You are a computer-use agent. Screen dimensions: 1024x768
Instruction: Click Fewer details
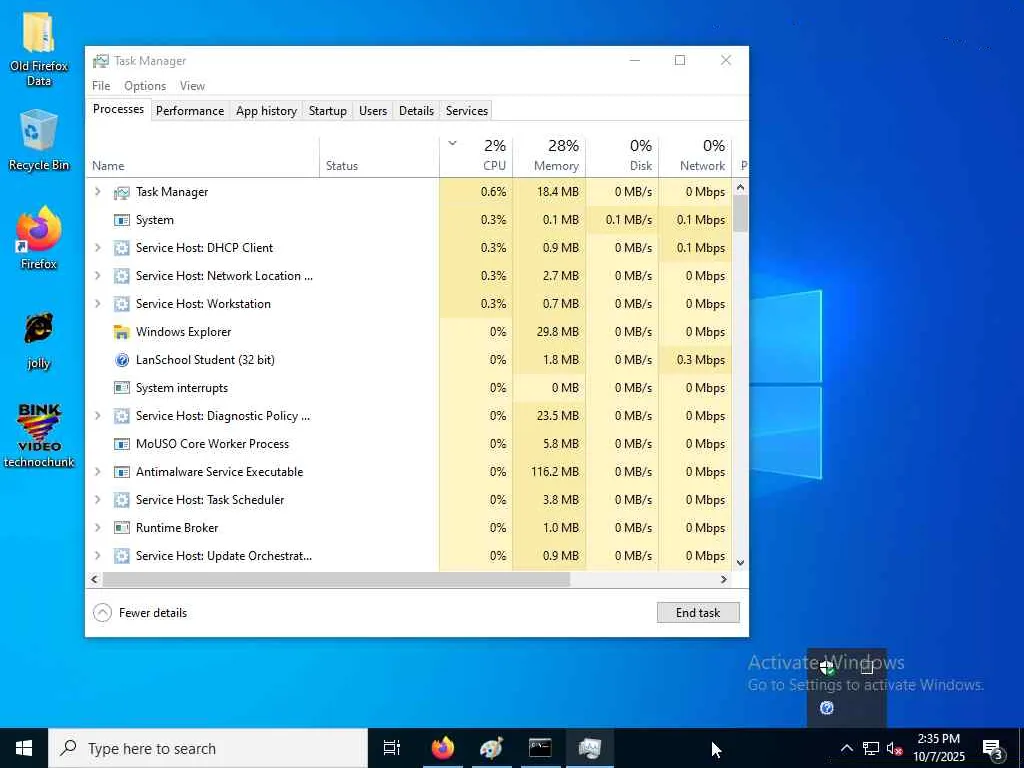coord(140,613)
